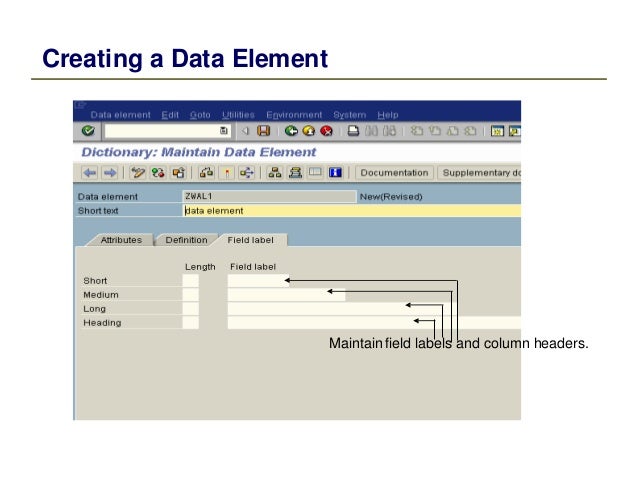Click the generate shortcut icon
Viewport: 638px width, 479px height.
point(515,131)
